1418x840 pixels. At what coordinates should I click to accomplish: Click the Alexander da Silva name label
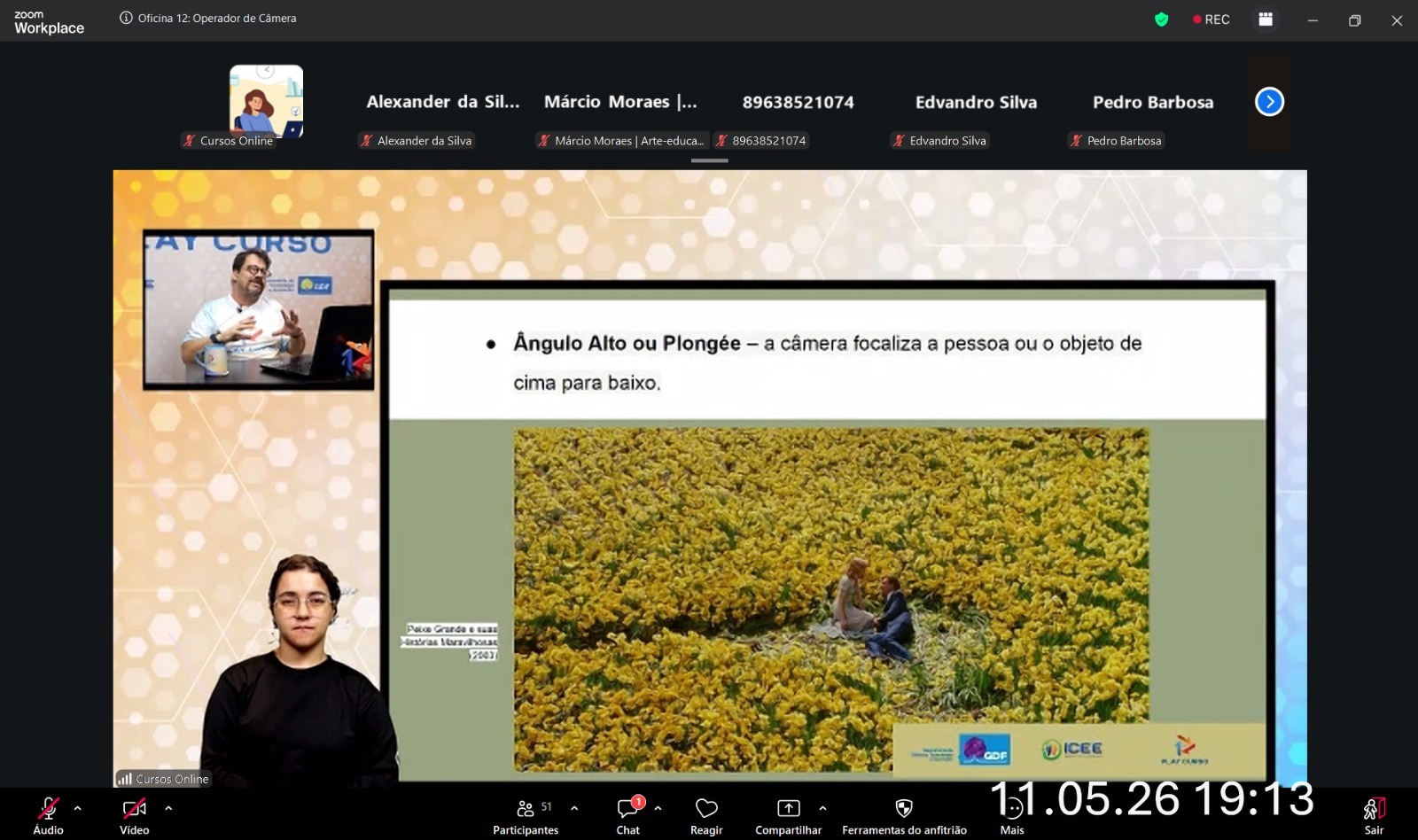click(x=417, y=140)
